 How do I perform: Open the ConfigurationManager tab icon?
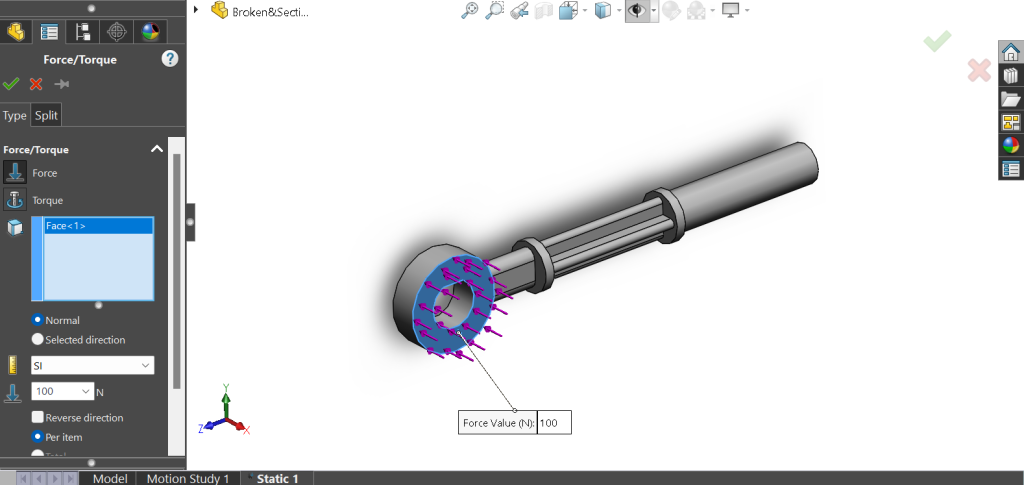click(83, 31)
